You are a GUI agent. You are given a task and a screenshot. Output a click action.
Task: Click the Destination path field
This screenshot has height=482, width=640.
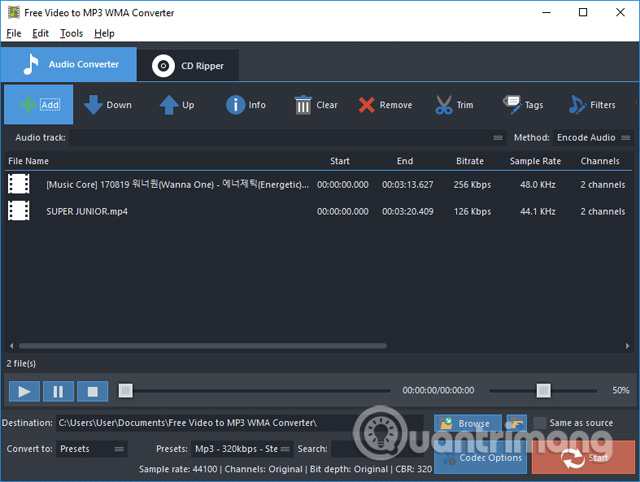(x=240, y=423)
